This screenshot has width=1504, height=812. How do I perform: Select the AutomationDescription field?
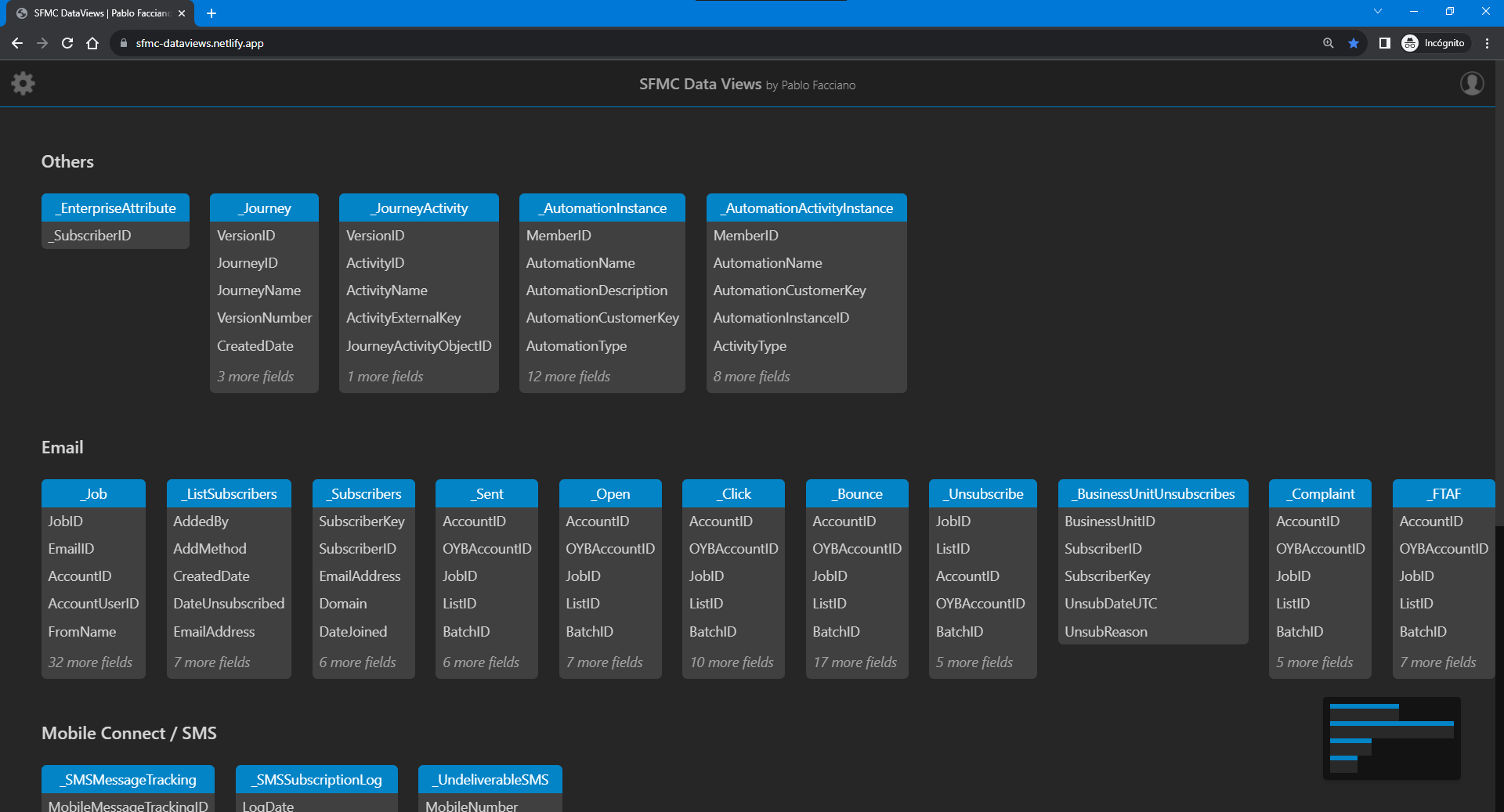point(602,291)
